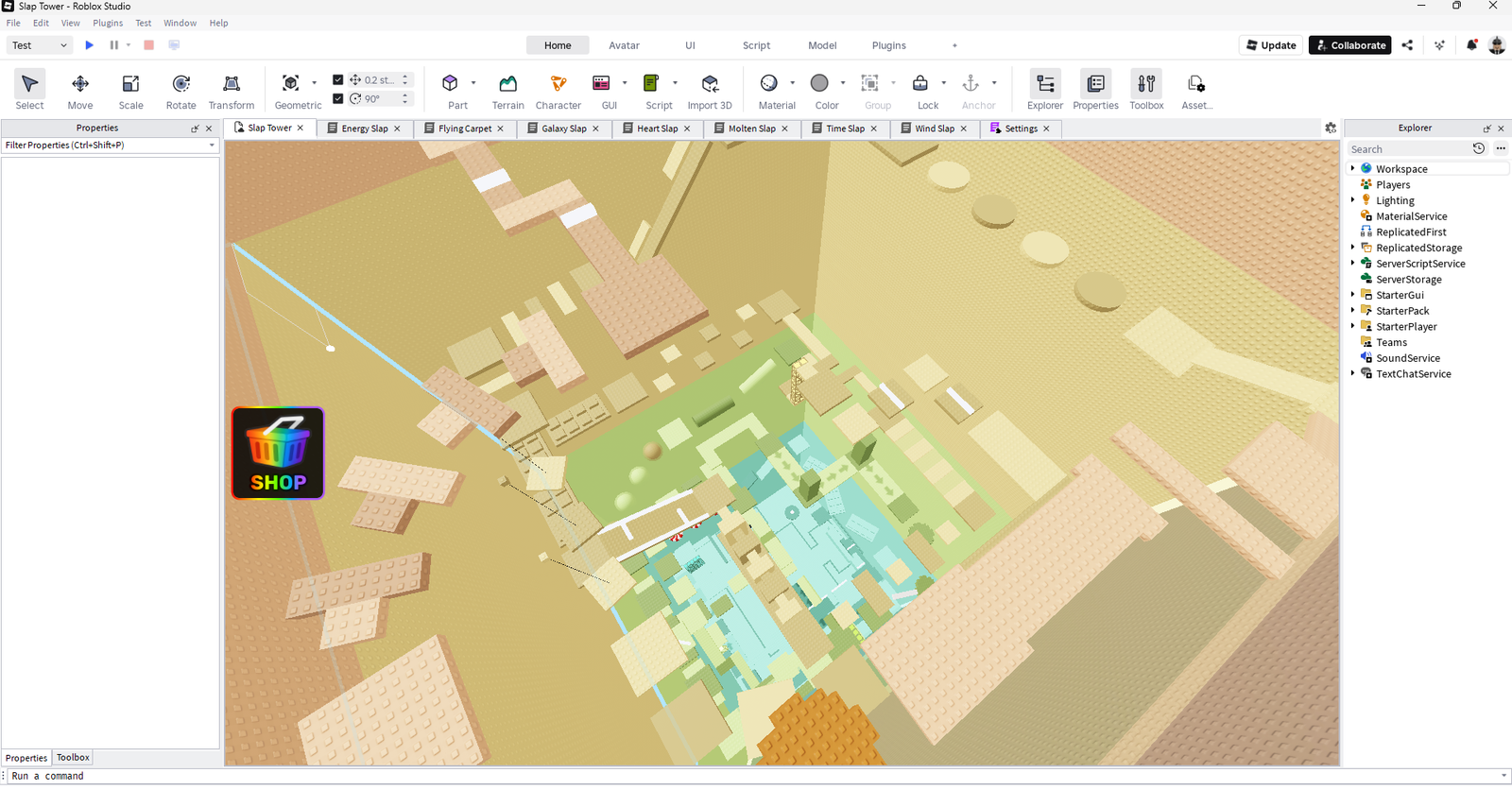Open the Material picker
Viewport: 1512px width, 807px height.
click(769, 83)
